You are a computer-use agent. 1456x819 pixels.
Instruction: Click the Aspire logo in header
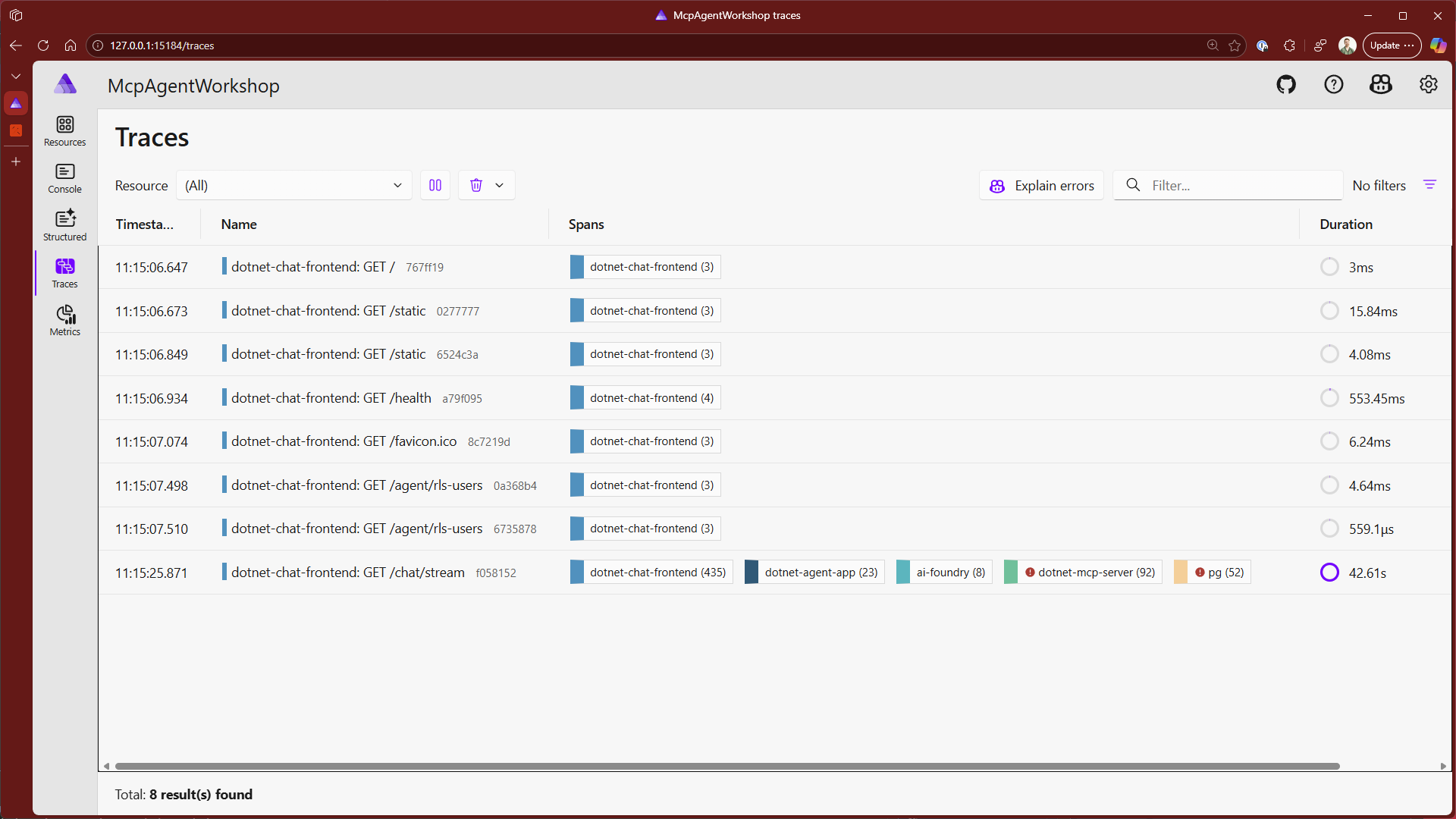tap(65, 84)
